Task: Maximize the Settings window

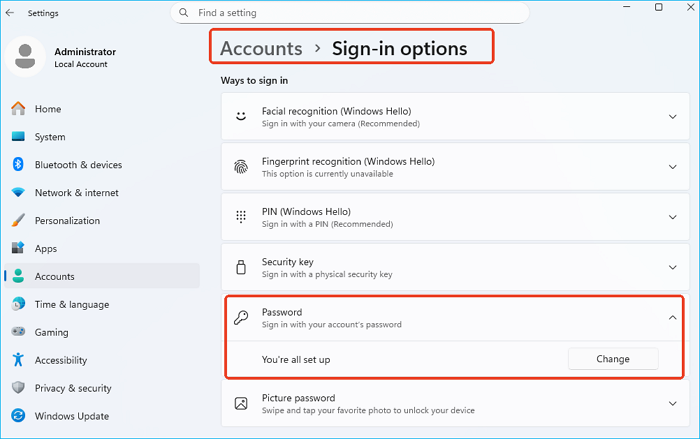Action: [658, 7]
